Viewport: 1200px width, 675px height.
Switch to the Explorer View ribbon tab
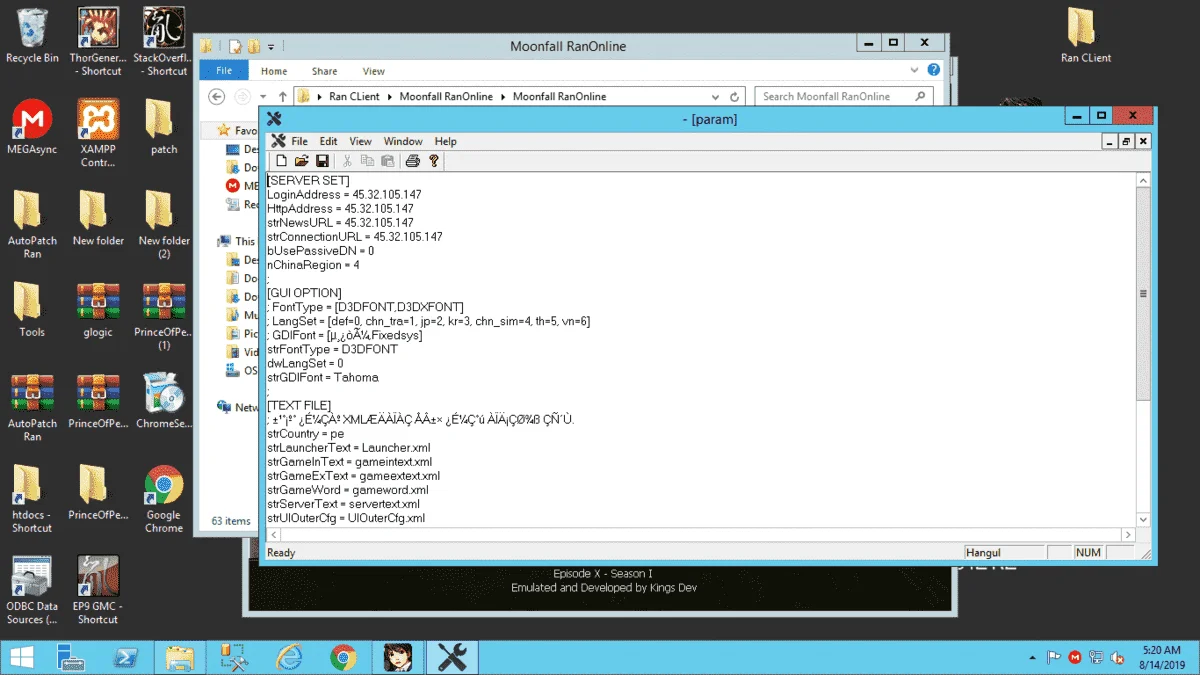point(373,71)
